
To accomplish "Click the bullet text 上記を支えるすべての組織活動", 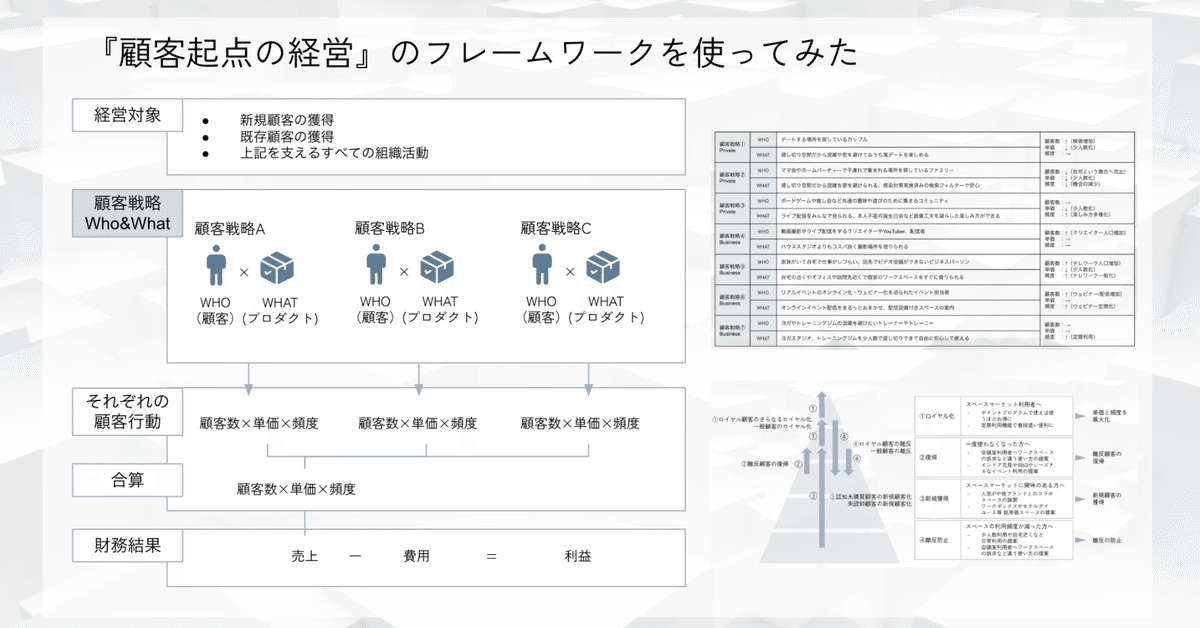I will coord(334,153).
